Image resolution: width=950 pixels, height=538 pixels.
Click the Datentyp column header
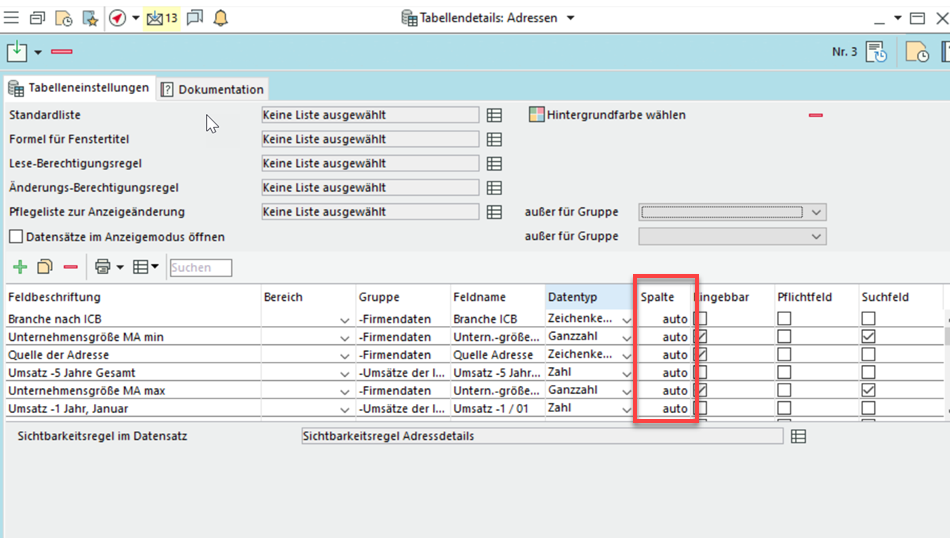(x=573, y=297)
